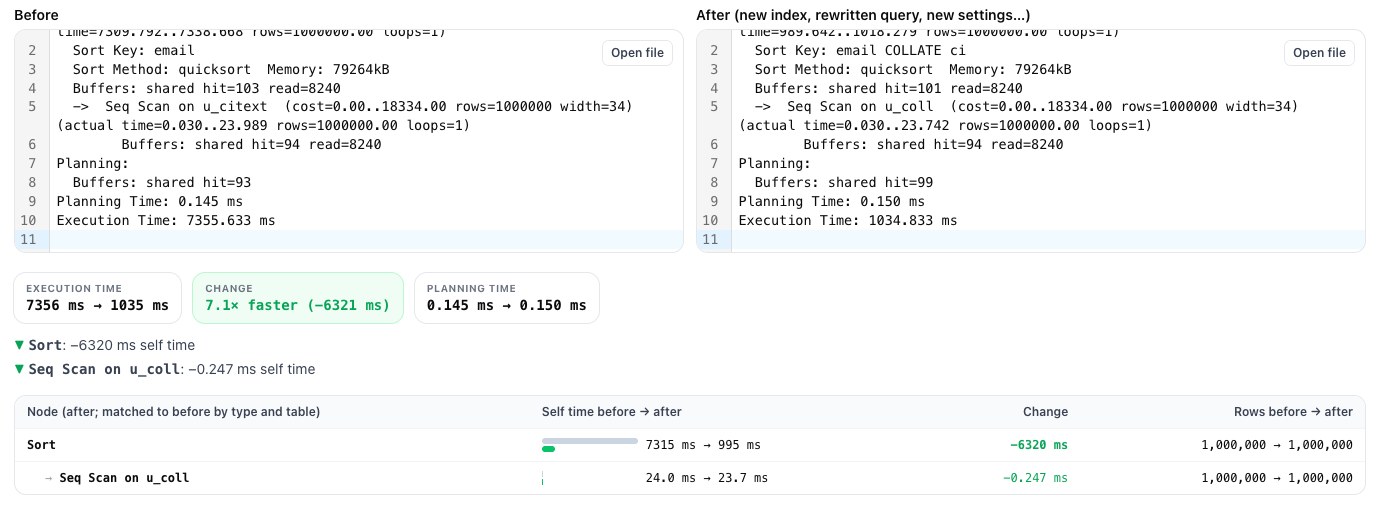
Task: Open file in the Before panel
Action: pos(637,53)
